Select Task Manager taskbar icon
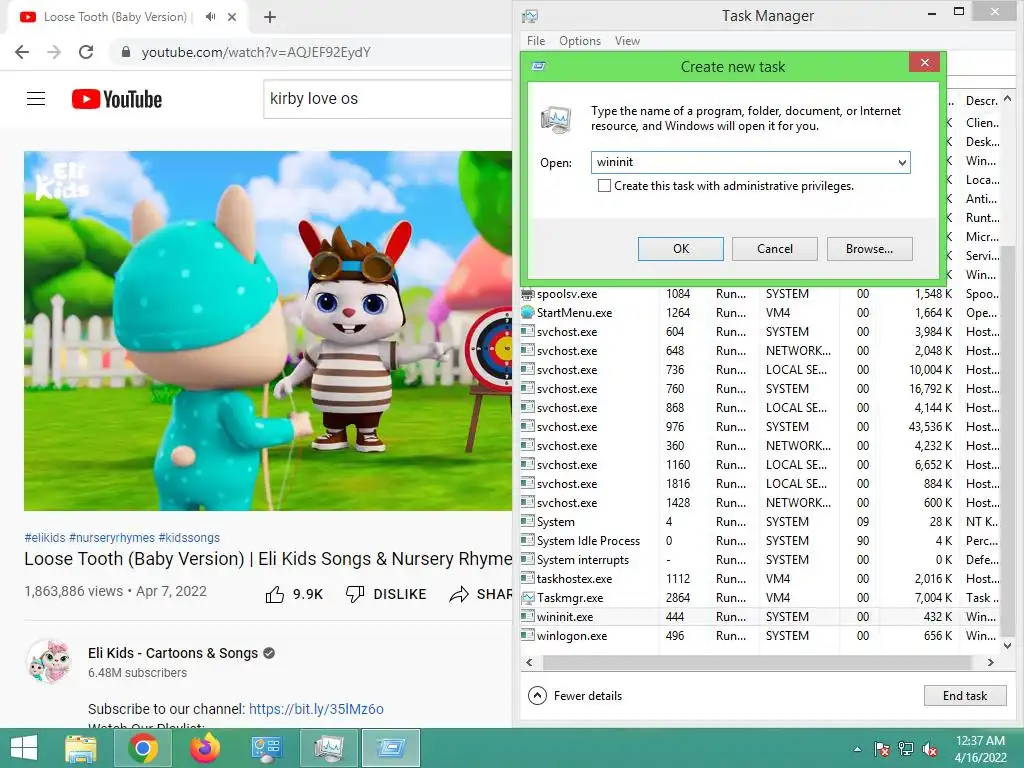 tap(329, 748)
